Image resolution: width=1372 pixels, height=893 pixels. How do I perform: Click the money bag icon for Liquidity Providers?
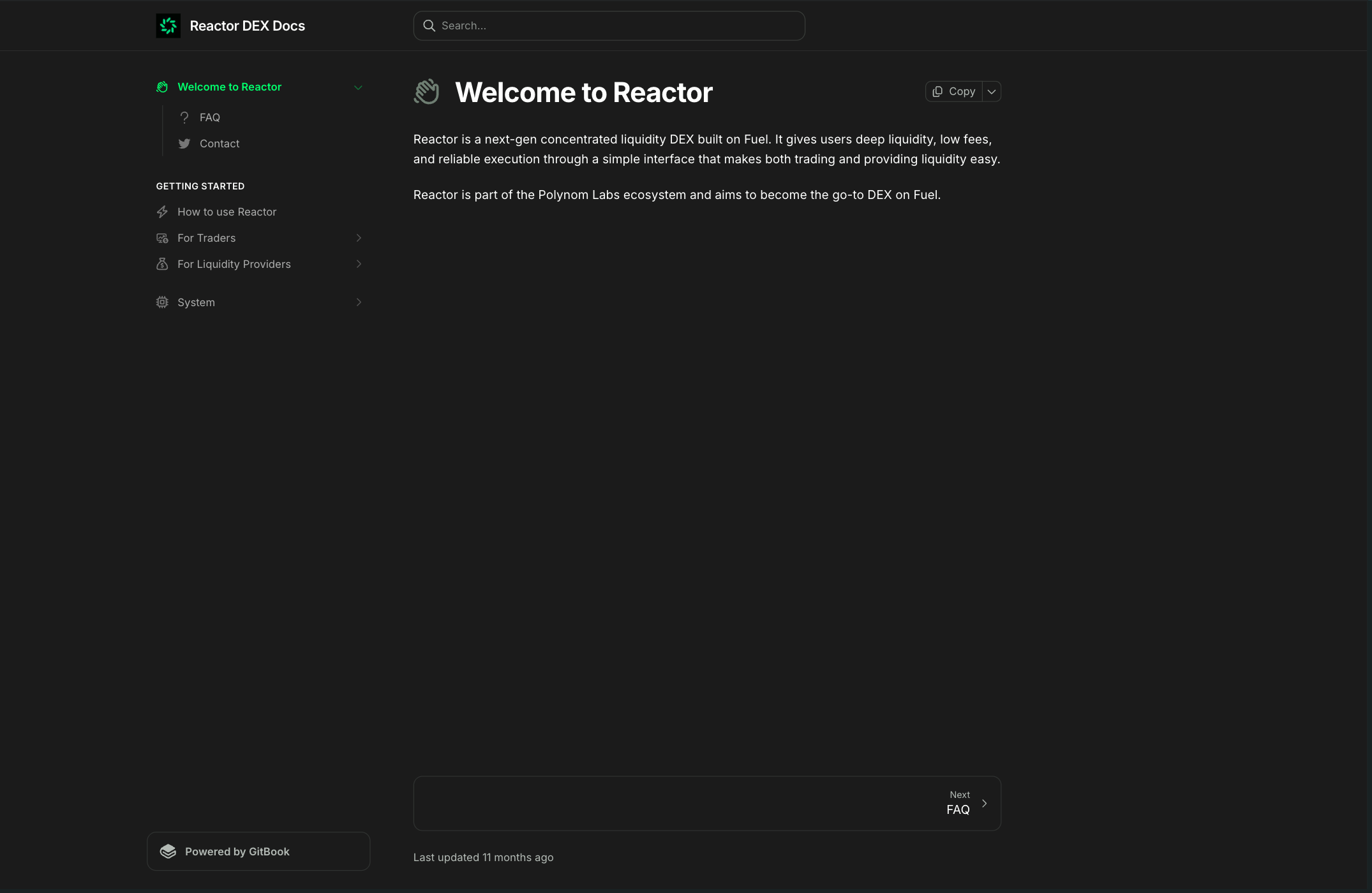(162, 264)
